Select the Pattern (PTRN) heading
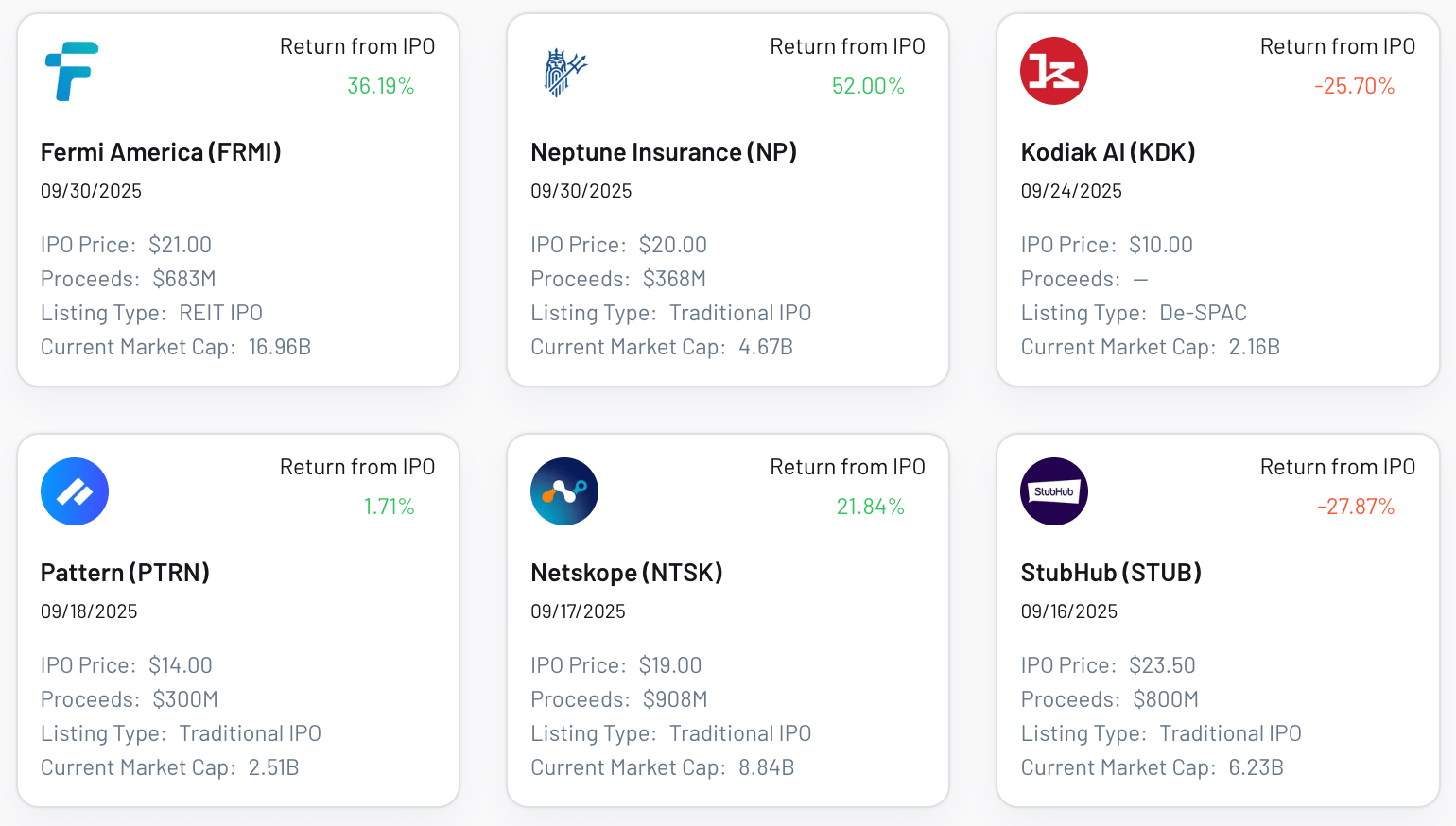 point(125,573)
